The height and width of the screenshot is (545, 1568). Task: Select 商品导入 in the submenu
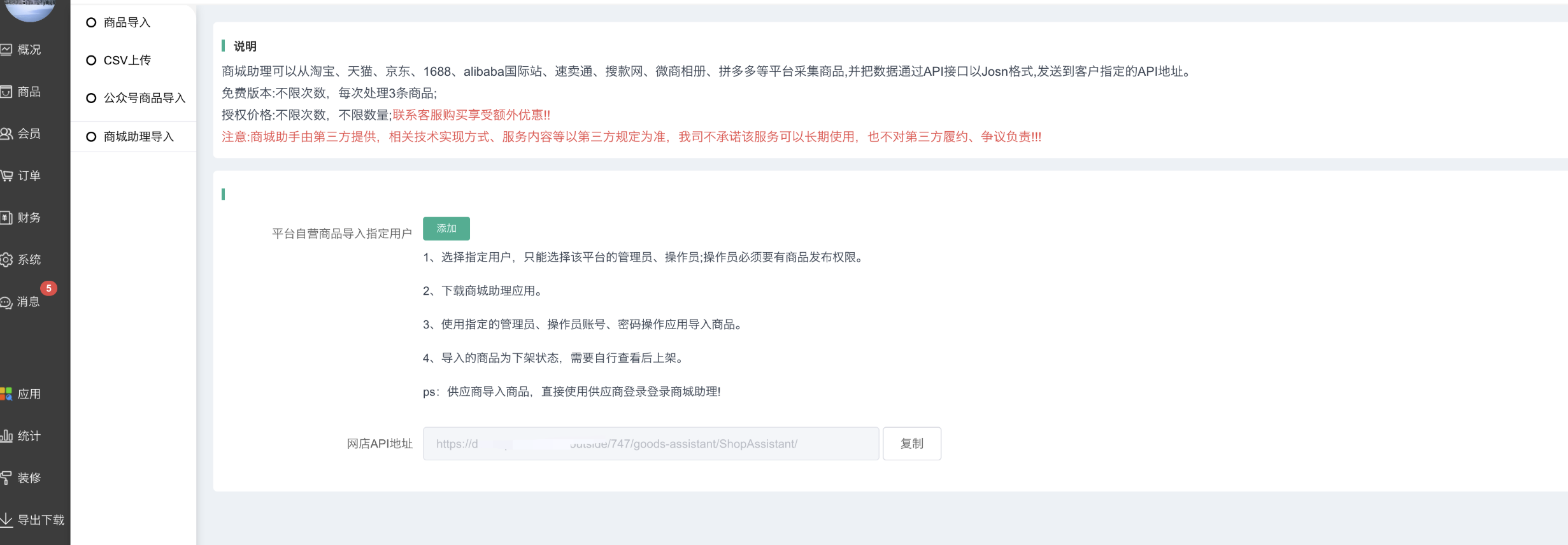[x=127, y=22]
